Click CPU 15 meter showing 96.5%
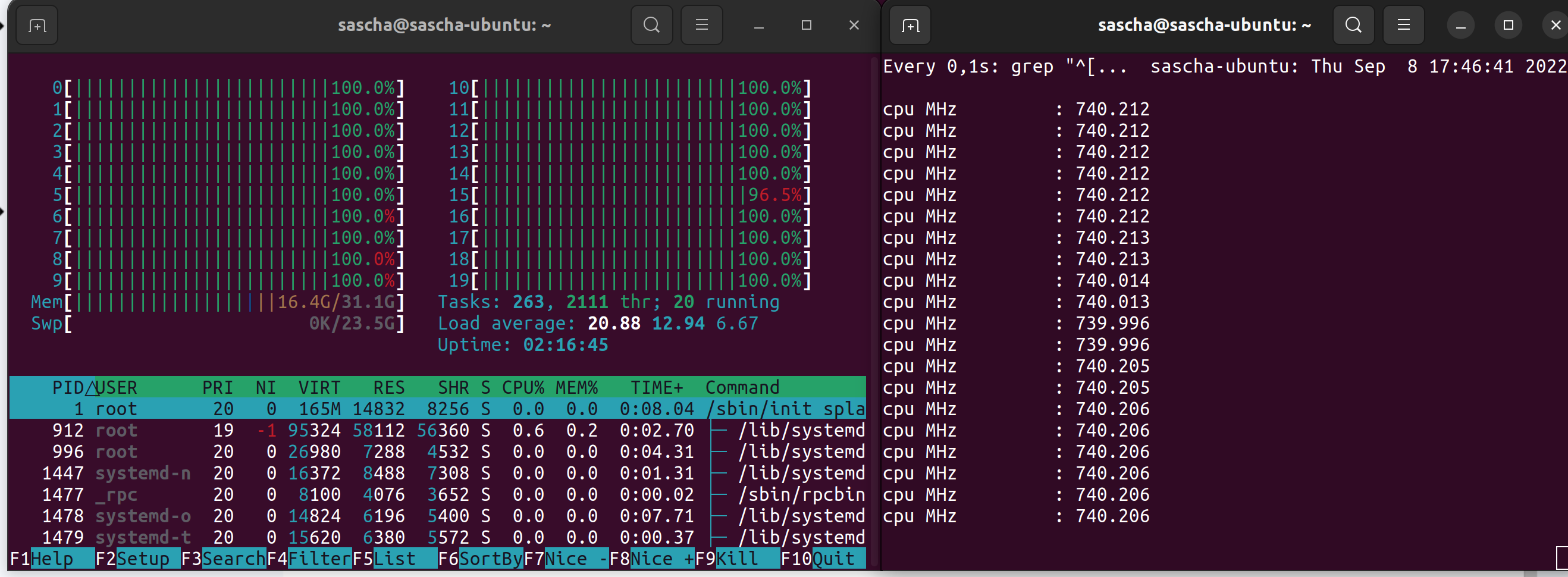 coord(630,195)
